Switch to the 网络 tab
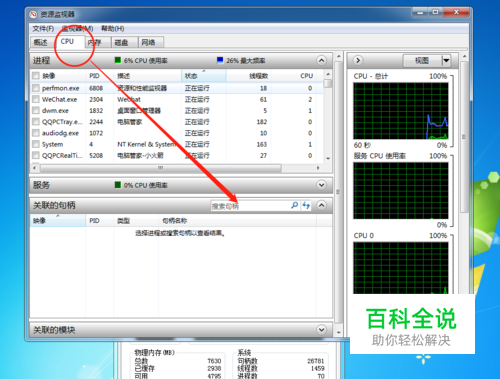500x379 pixels. (x=151, y=42)
